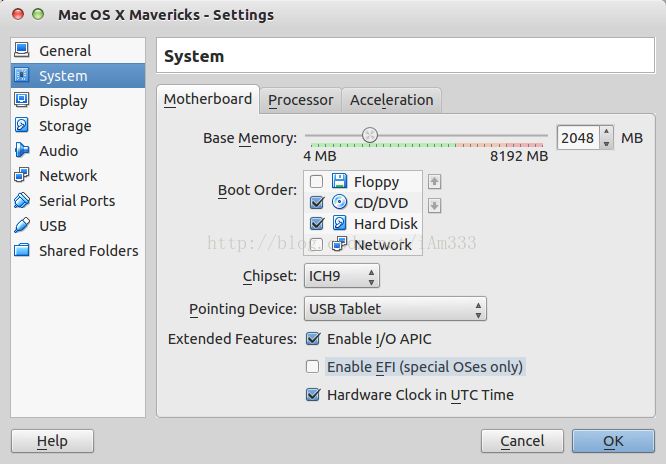The image size is (666, 464).
Task: Select USB in settings sidebar
Action: pos(78,226)
